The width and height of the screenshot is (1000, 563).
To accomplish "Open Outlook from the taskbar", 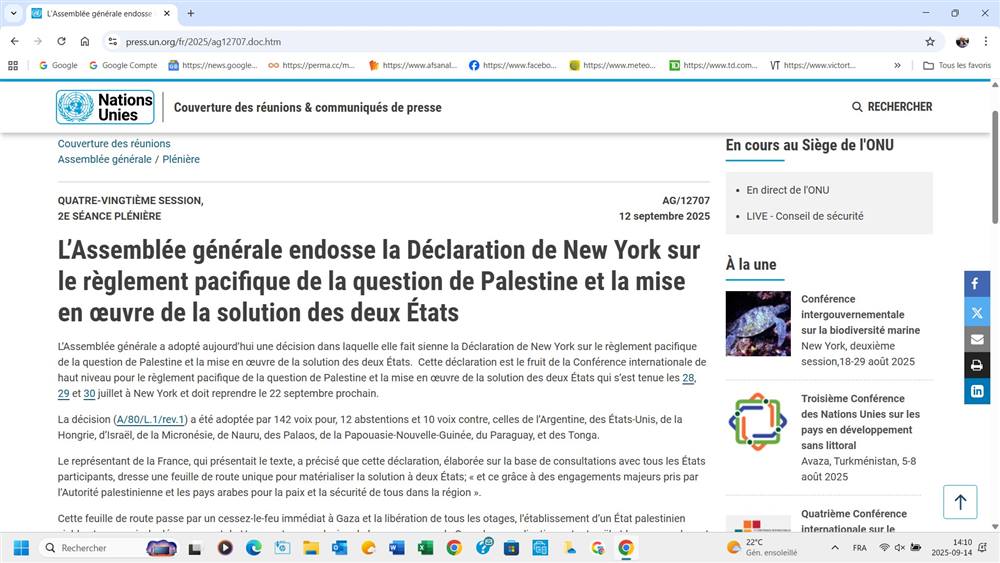I will [339, 548].
